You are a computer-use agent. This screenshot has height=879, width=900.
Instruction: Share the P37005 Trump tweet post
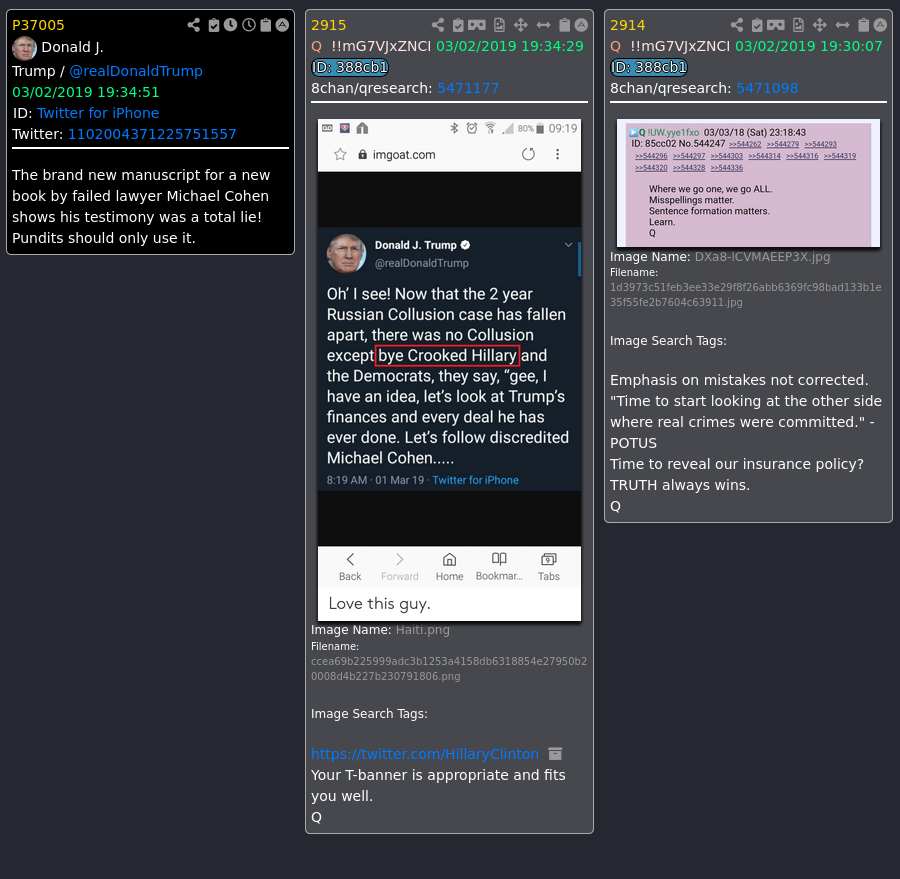pyautogui.click(x=193, y=25)
